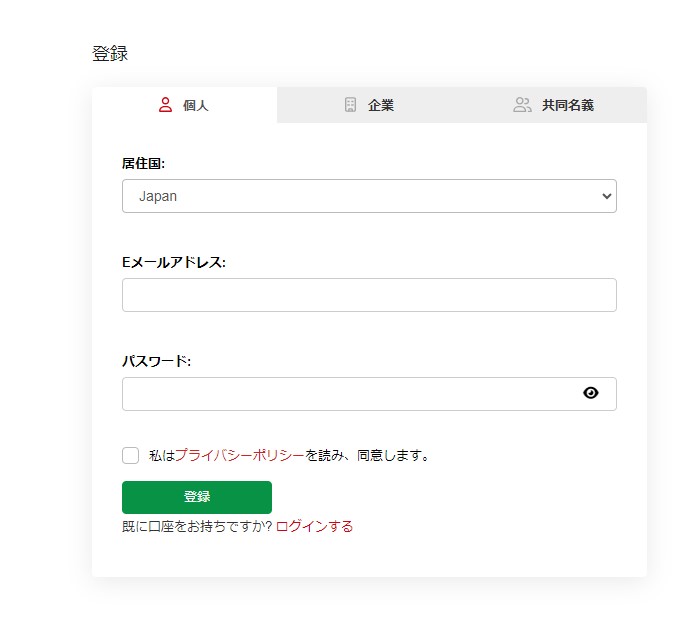The image size is (687, 620).
Task: Focus the Eメールアドレス input field
Action: coord(369,295)
